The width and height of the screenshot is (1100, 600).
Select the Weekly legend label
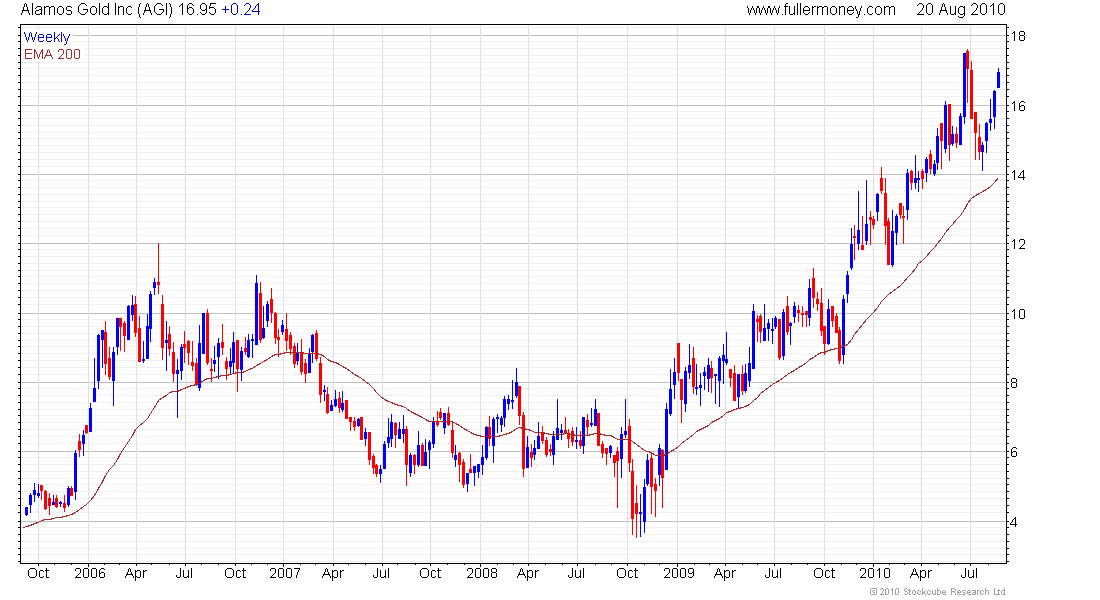[x=47, y=37]
